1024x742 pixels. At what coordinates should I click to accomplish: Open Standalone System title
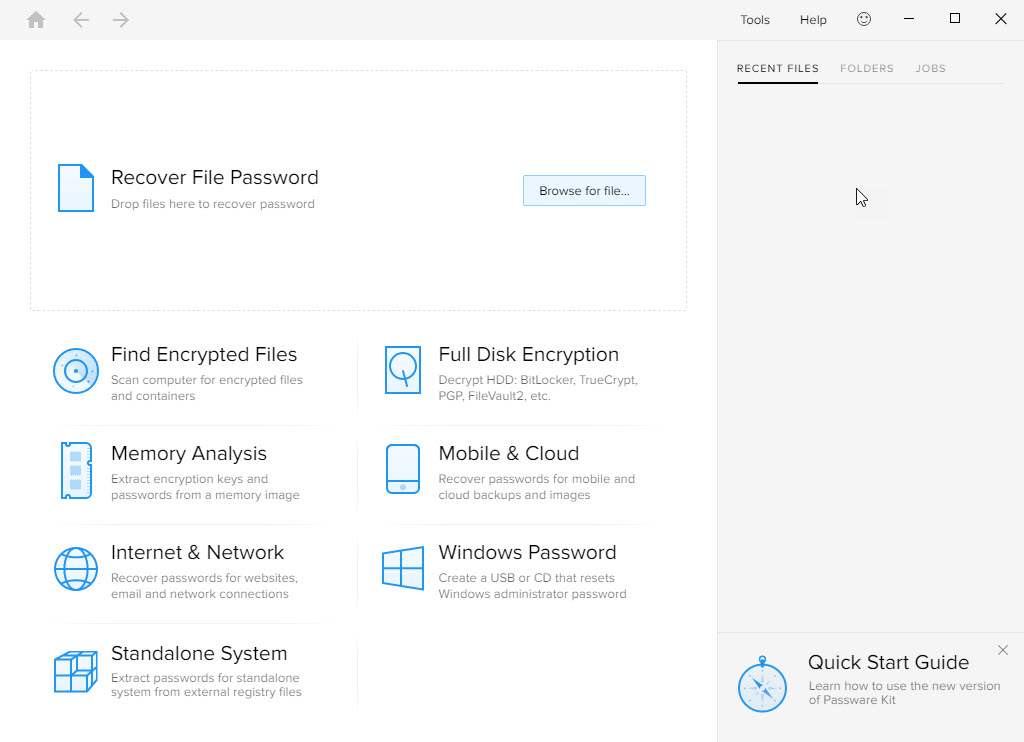[199, 654]
